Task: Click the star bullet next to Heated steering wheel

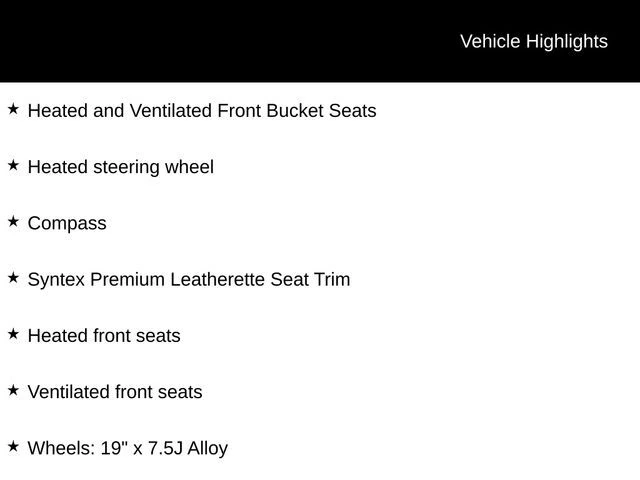Action: click(13, 164)
